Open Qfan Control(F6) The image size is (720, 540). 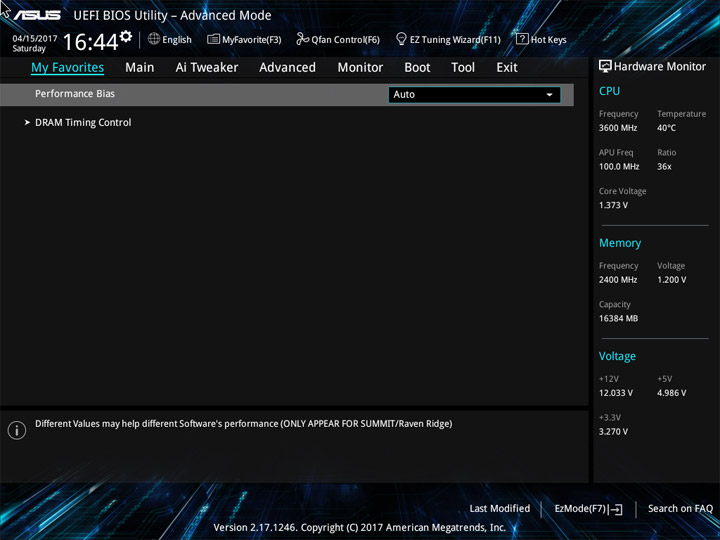pyautogui.click(x=338, y=39)
